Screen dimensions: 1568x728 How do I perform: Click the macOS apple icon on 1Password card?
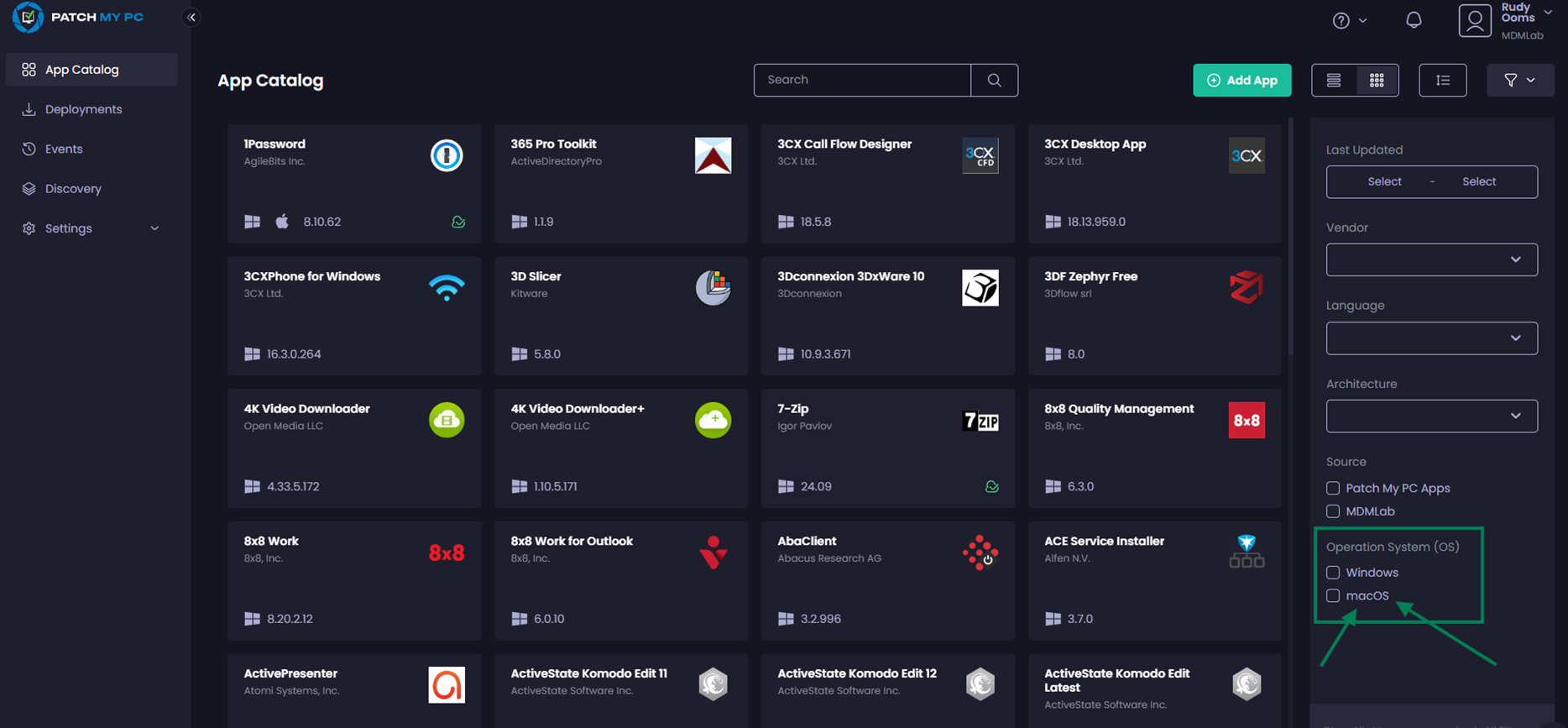tap(282, 221)
